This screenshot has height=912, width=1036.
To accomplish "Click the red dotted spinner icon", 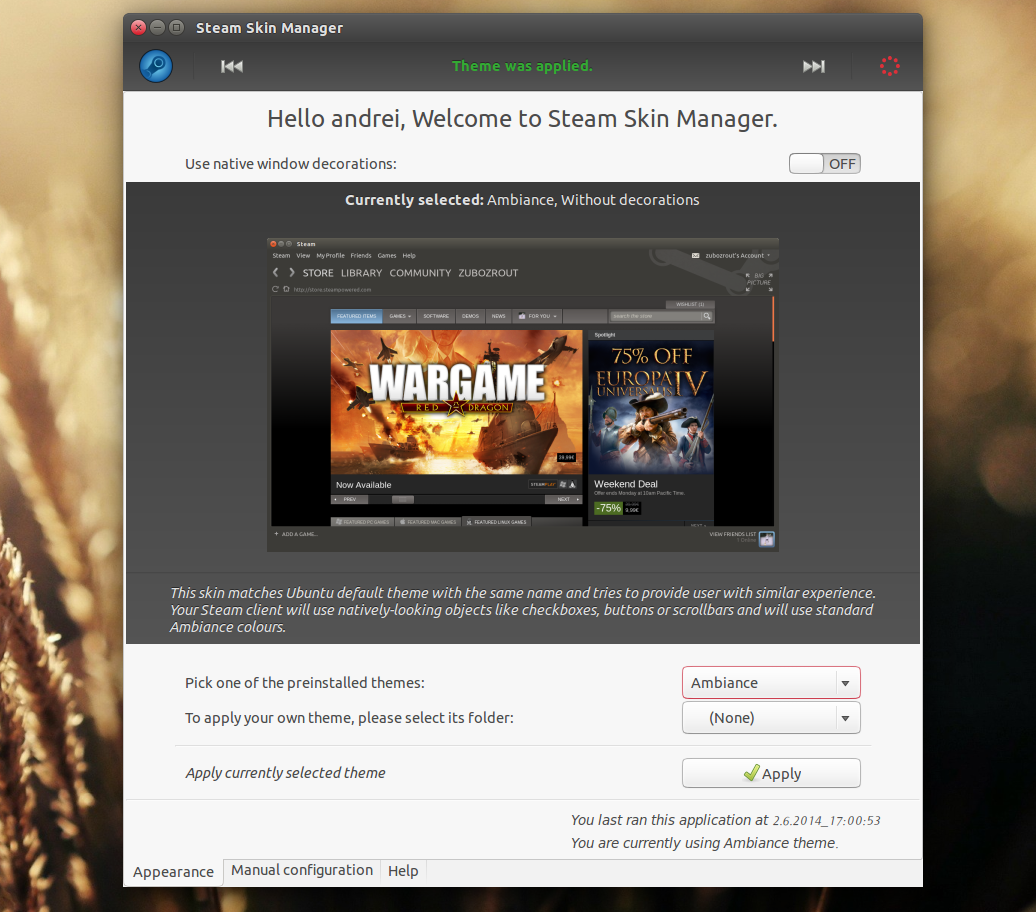I will click(x=889, y=66).
